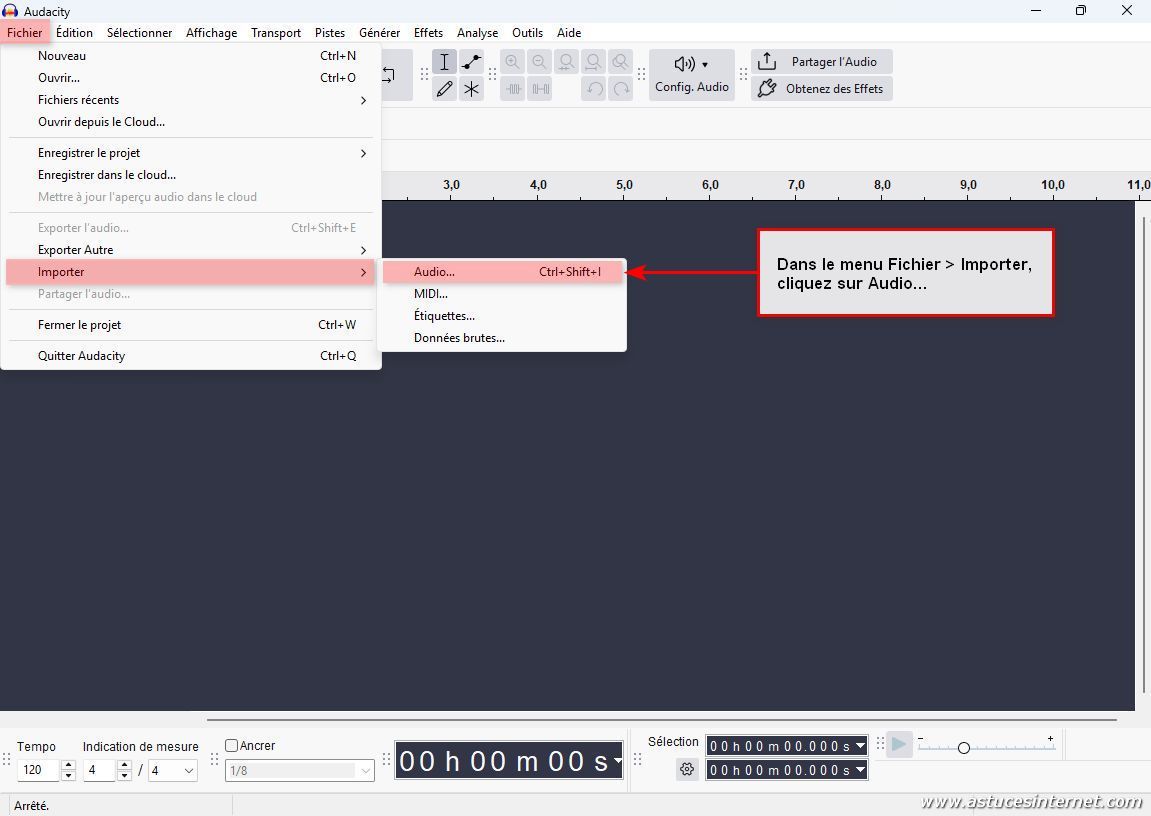Open selection settings gear icon
The height and width of the screenshot is (816, 1151).
(x=687, y=769)
